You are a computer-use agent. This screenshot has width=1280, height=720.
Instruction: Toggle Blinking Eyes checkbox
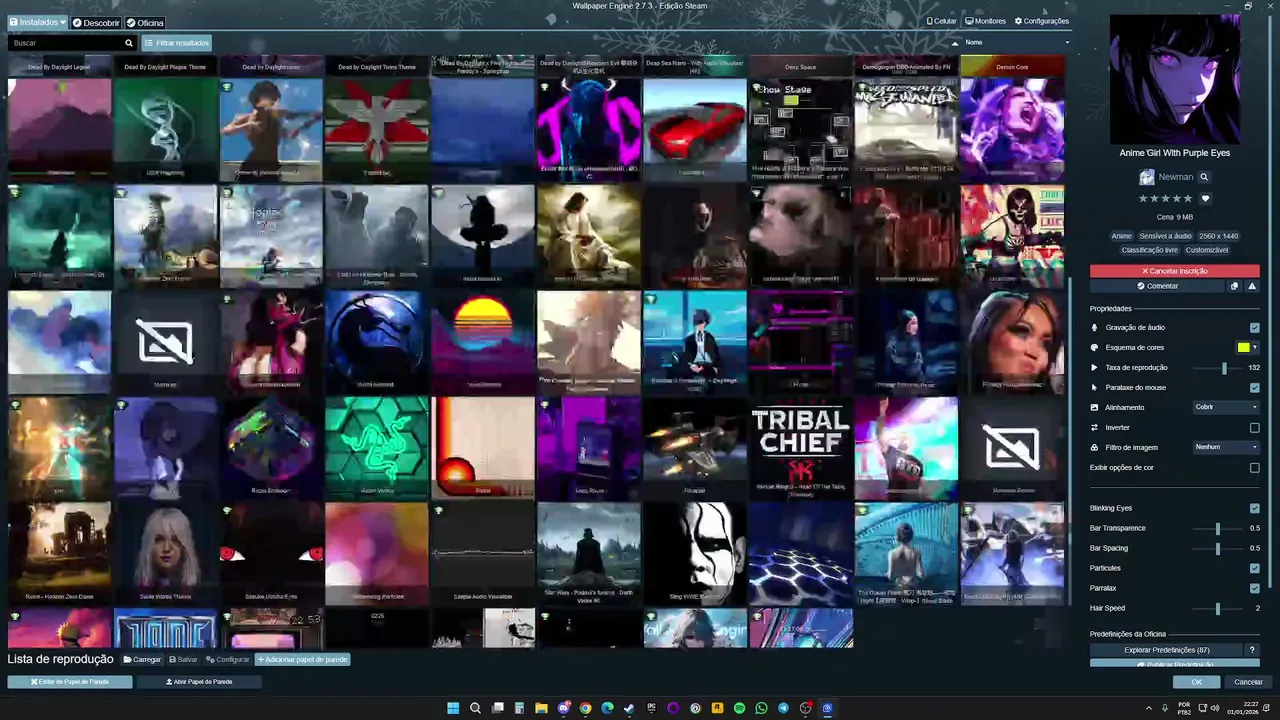(1254, 508)
